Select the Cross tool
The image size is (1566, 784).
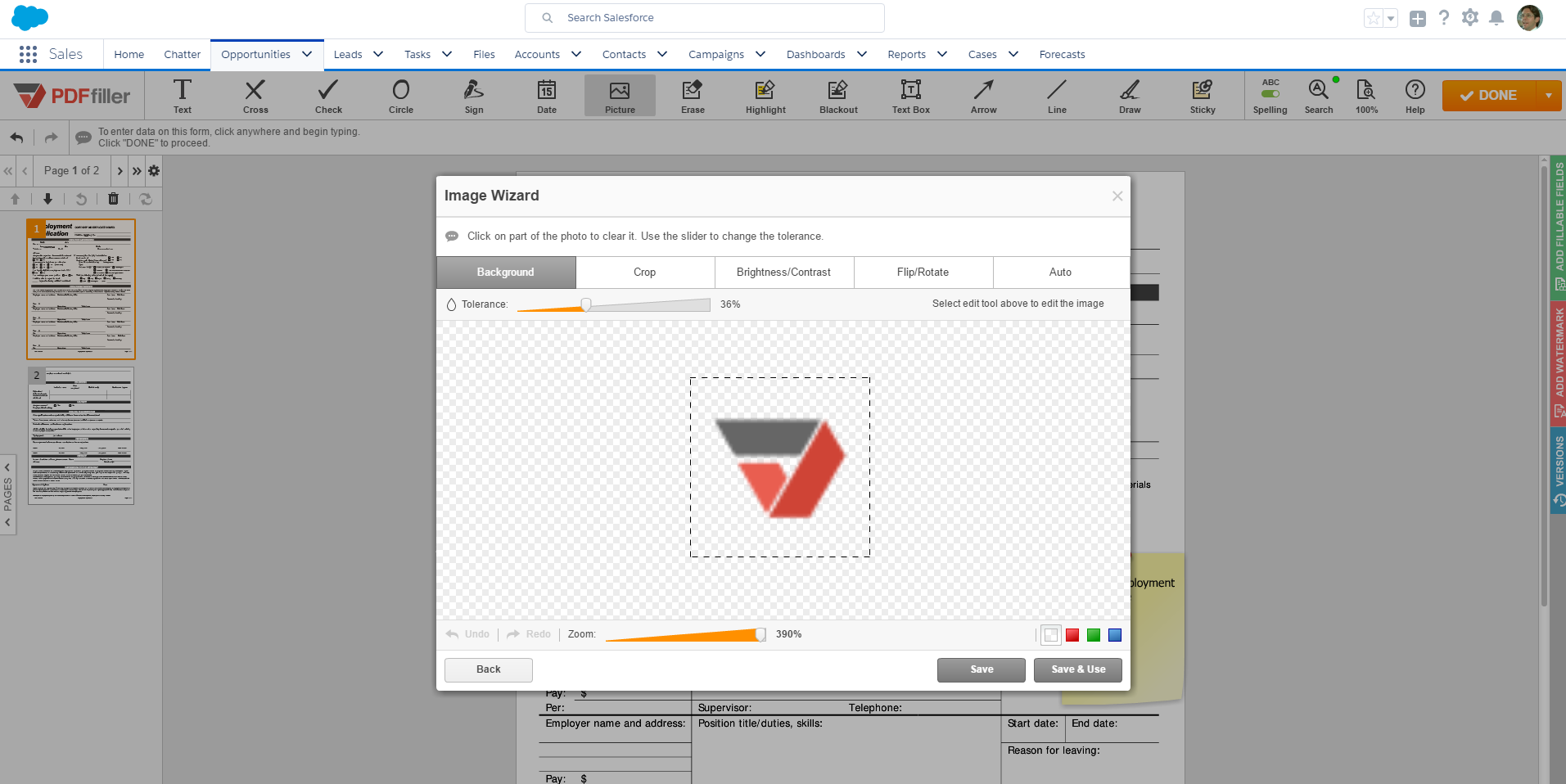[255, 95]
